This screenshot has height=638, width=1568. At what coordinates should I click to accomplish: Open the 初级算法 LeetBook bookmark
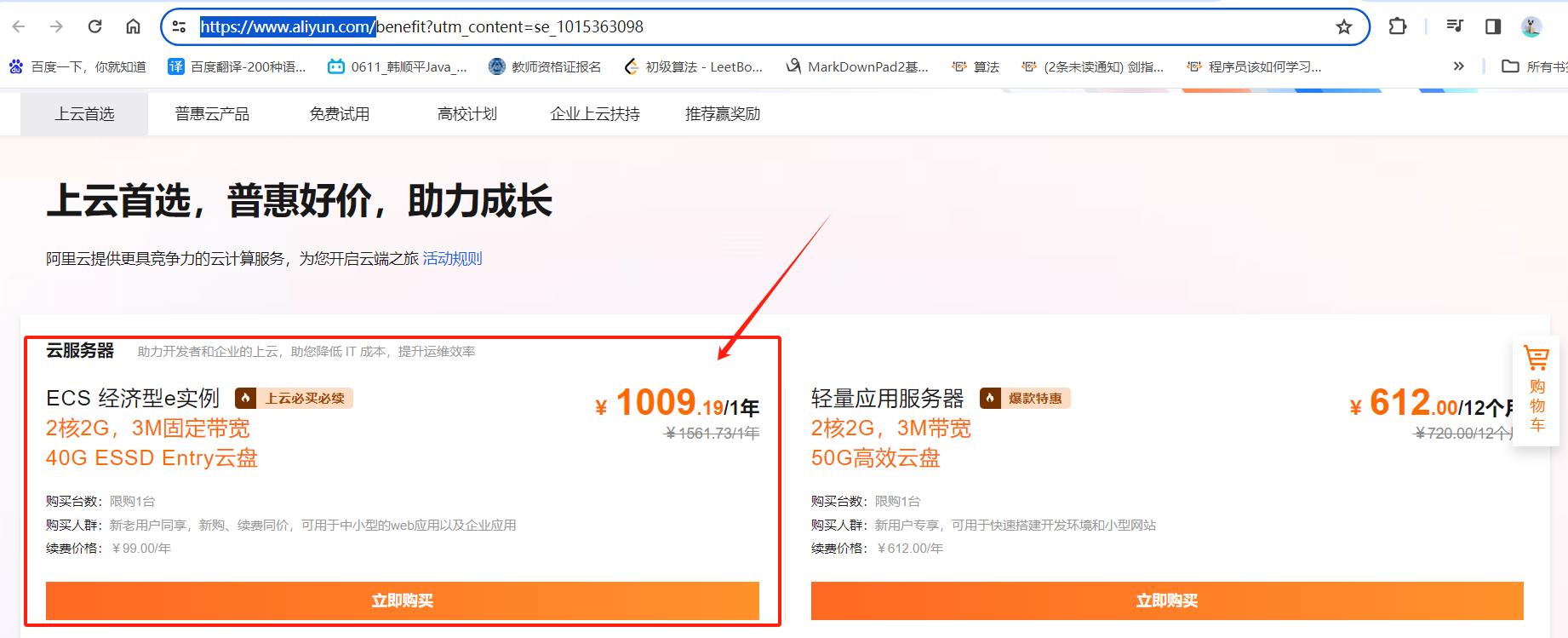693,66
